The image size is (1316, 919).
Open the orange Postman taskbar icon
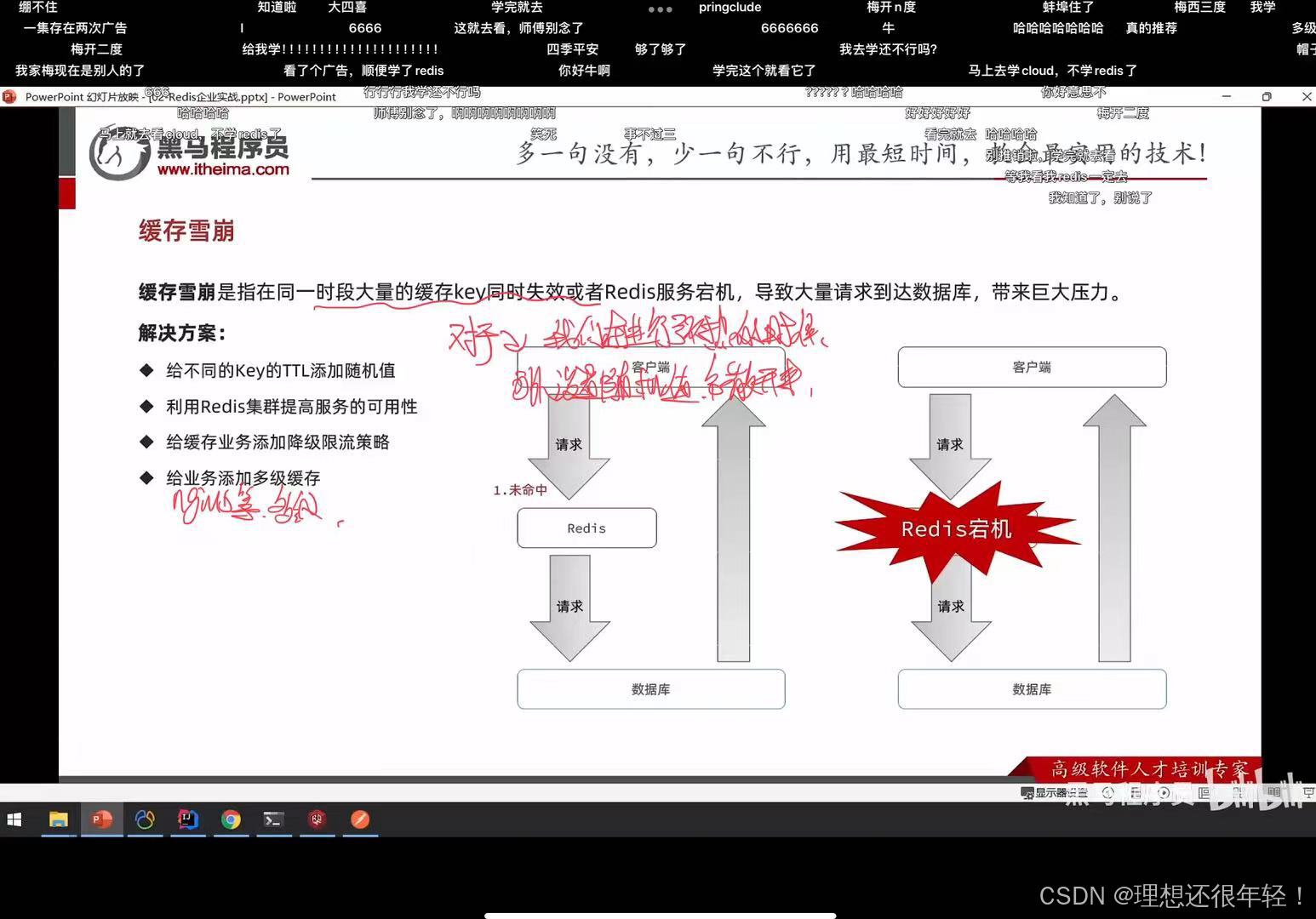360,819
